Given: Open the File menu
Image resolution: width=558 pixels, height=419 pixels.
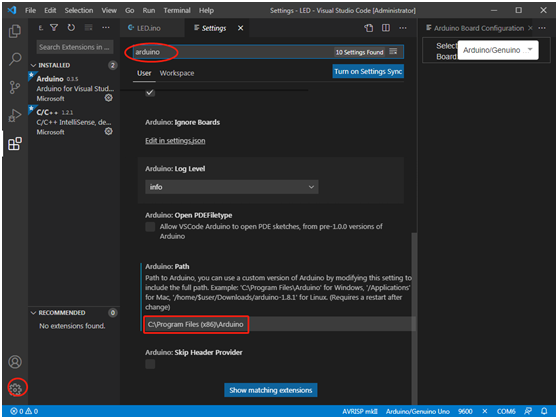Looking at the screenshot, I should coord(31,10).
